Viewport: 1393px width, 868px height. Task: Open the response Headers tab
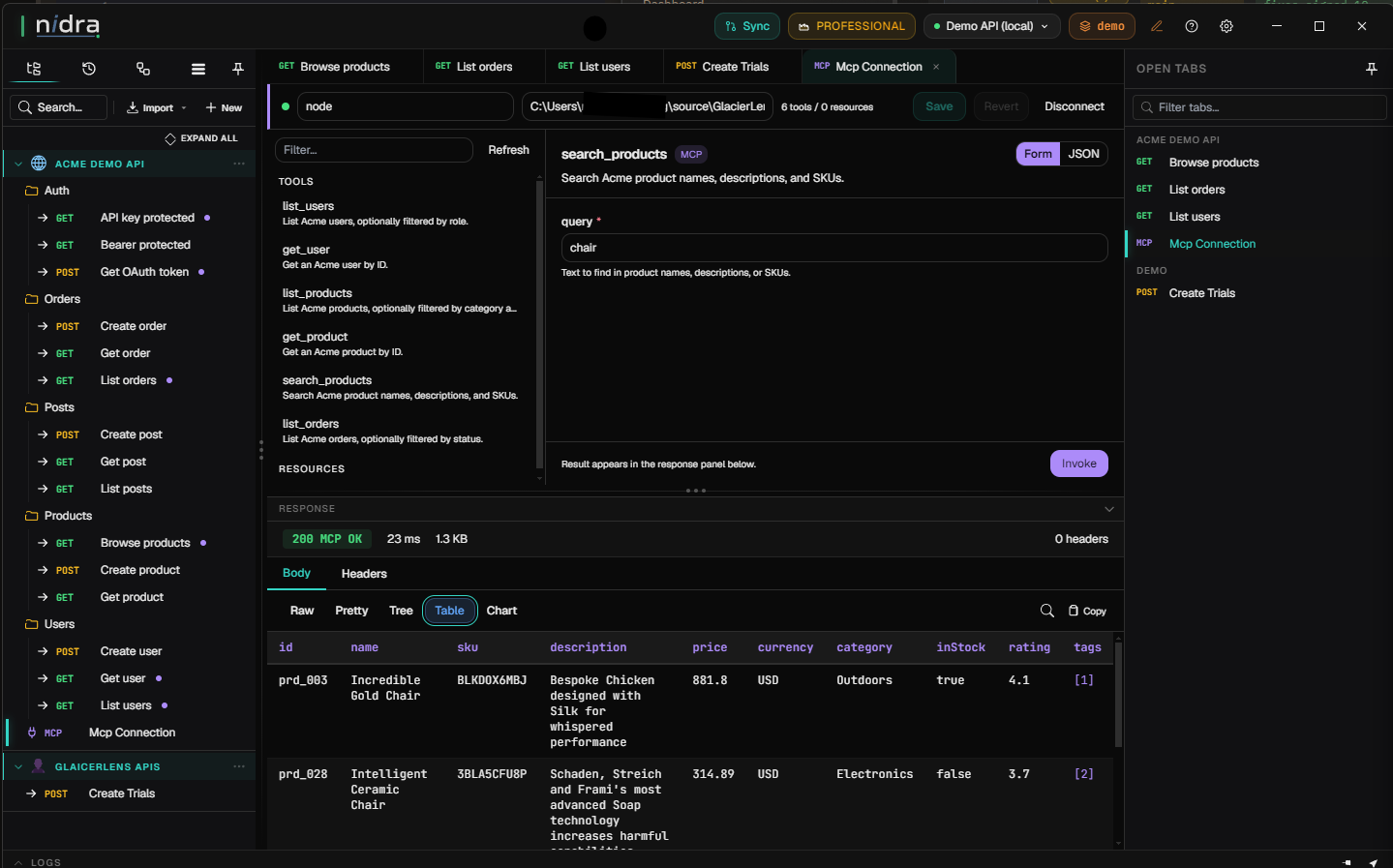(364, 574)
